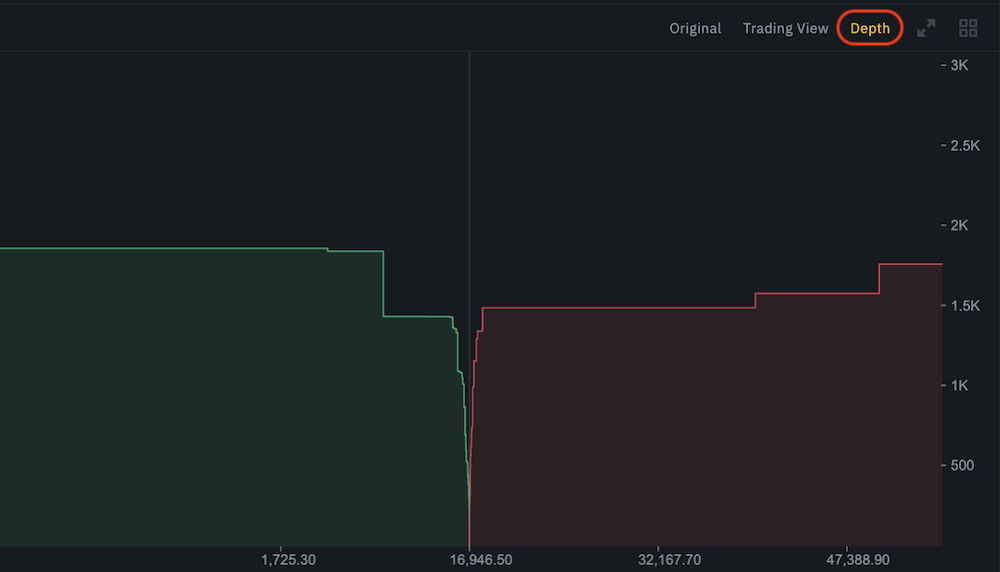Viewport: 1000px width, 572px height.
Task: Click the 1,725.30 price axis label
Action: [287, 558]
